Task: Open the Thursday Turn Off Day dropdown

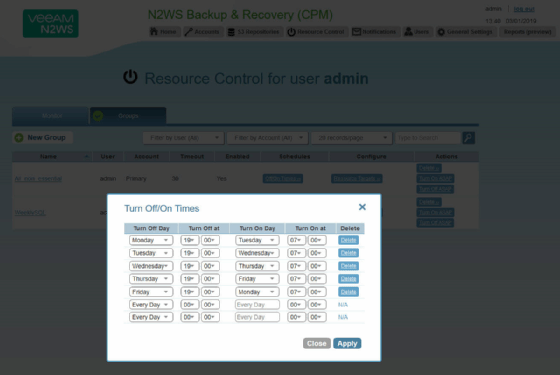Action: click(151, 279)
